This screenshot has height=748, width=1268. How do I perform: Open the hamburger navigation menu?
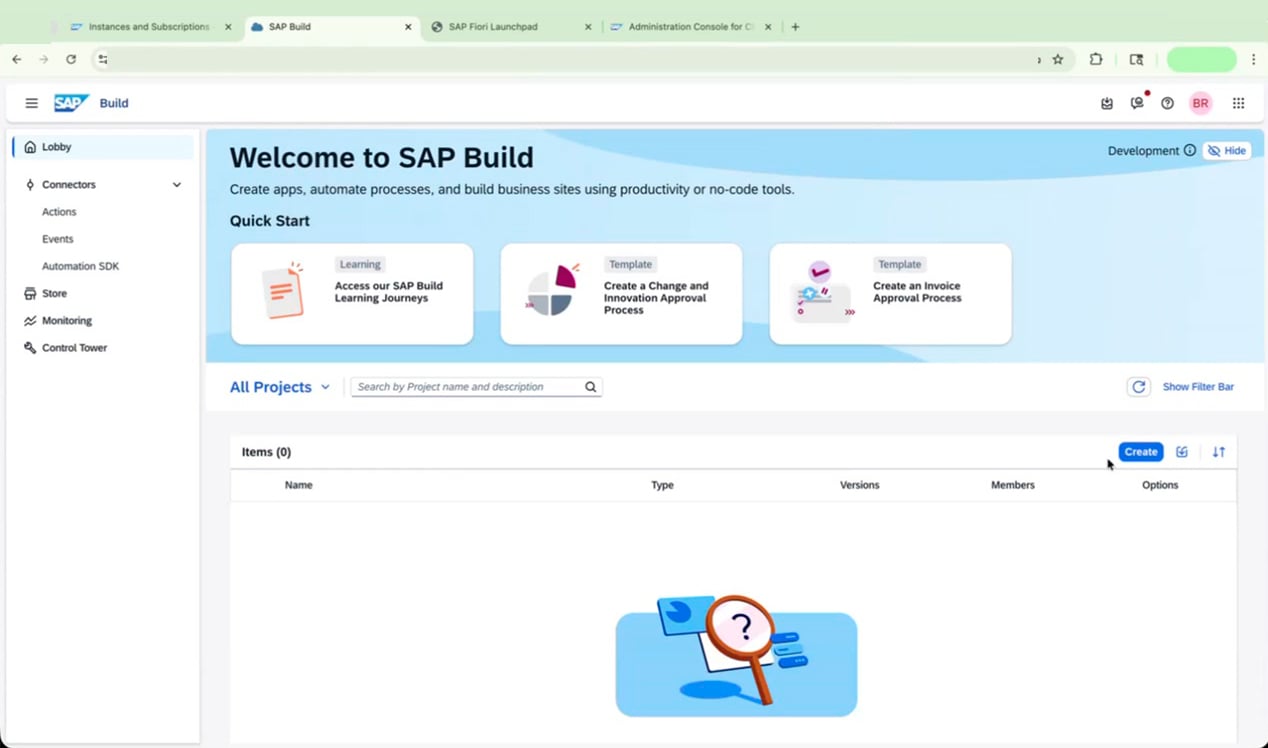coord(32,103)
